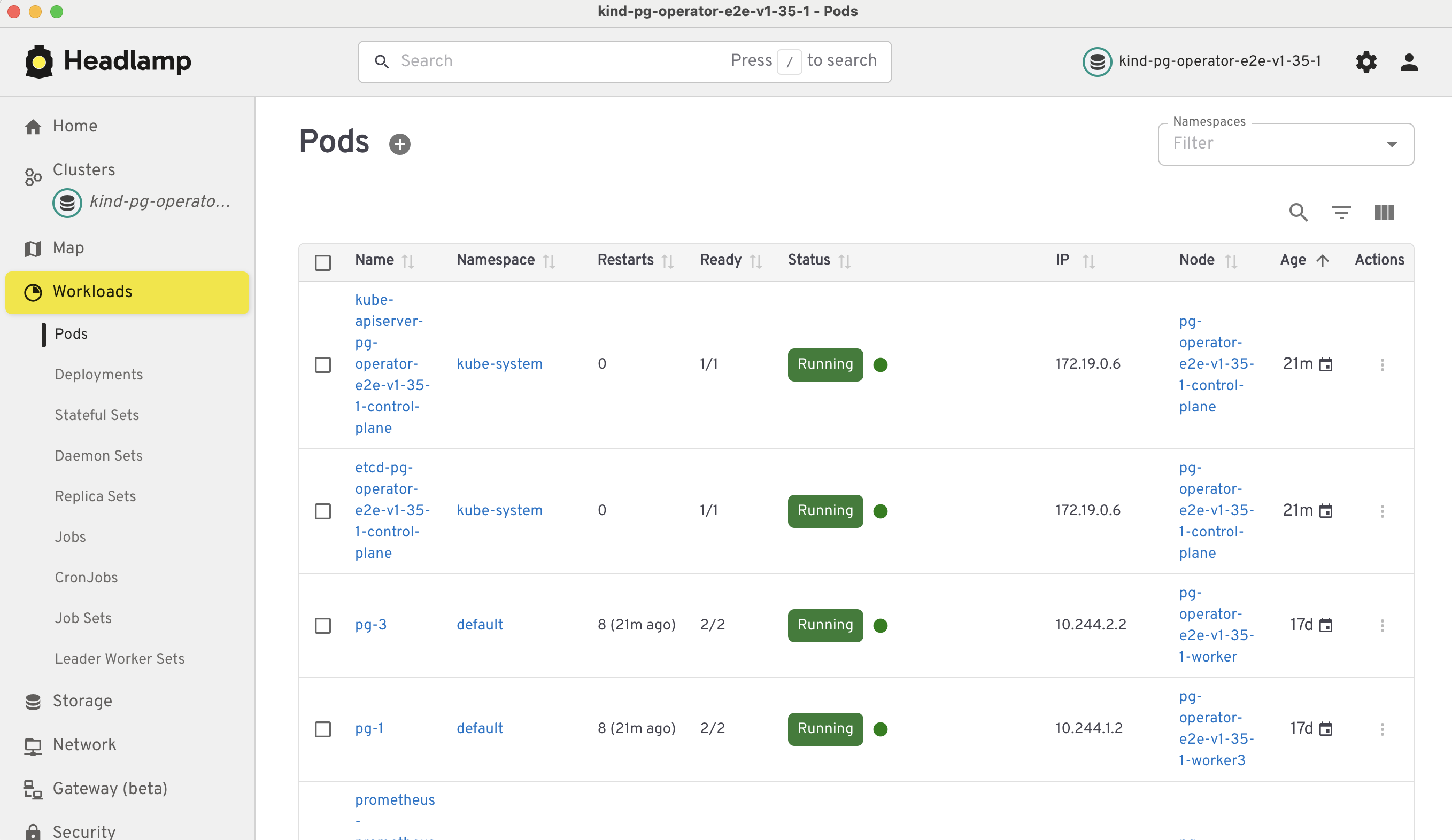Open actions menu for etcd pod row
The width and height of the screenshot is (1452, 840).
[1382, 511]
